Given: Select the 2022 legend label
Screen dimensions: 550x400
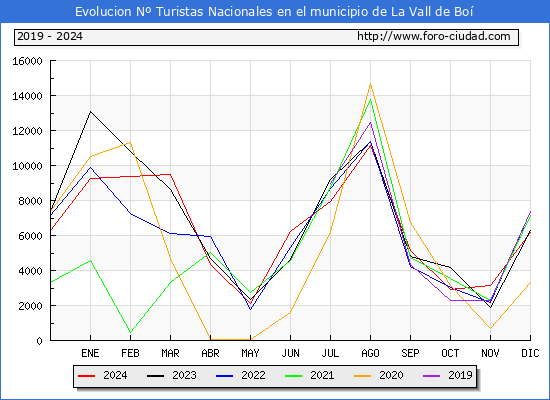Looking at the screenshot, I should click(253, 375).
